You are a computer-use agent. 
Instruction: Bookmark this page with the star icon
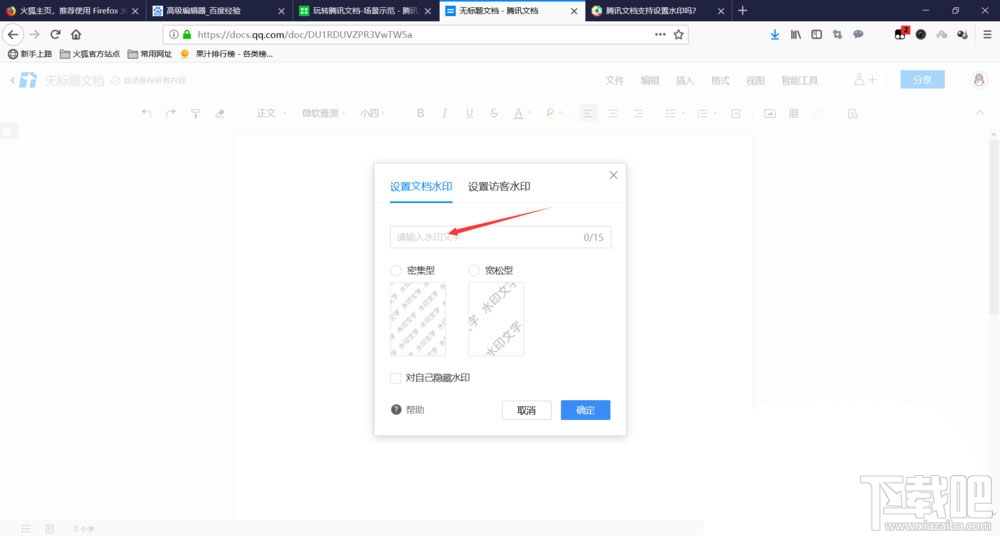tap(679, 34)
